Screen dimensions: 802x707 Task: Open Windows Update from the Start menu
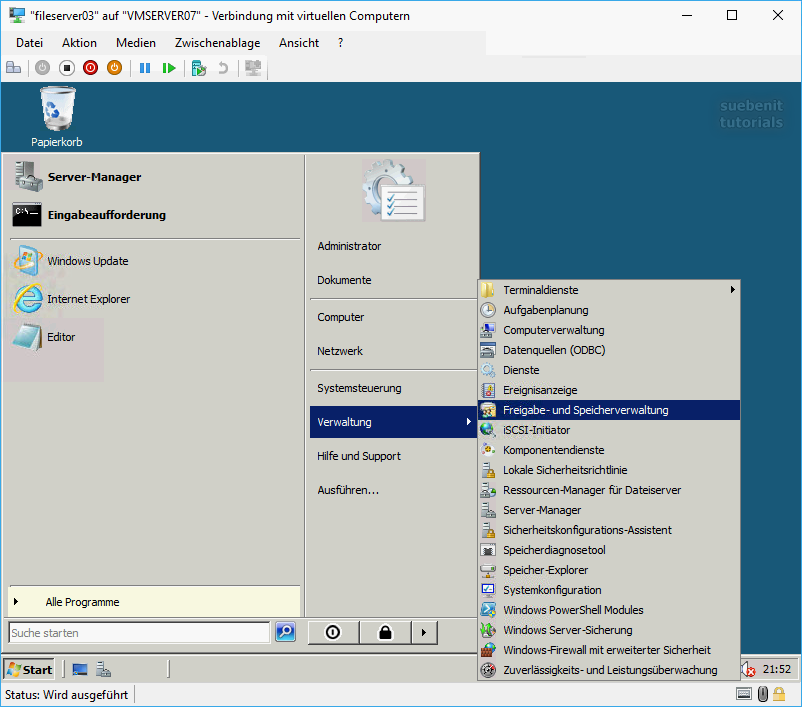click(x=154, y=261)
